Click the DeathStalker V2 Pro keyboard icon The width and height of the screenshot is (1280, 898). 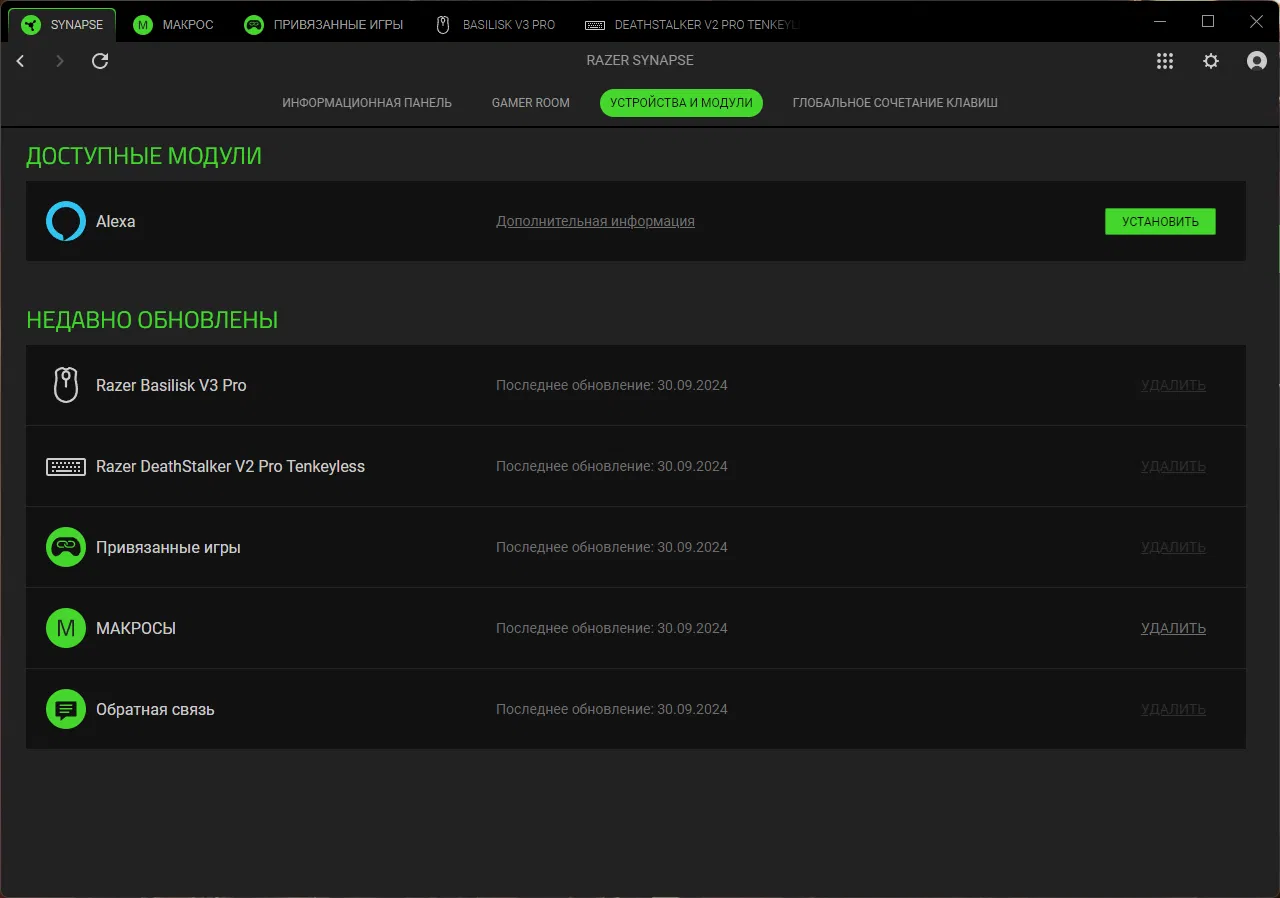[x=66, y=466]
